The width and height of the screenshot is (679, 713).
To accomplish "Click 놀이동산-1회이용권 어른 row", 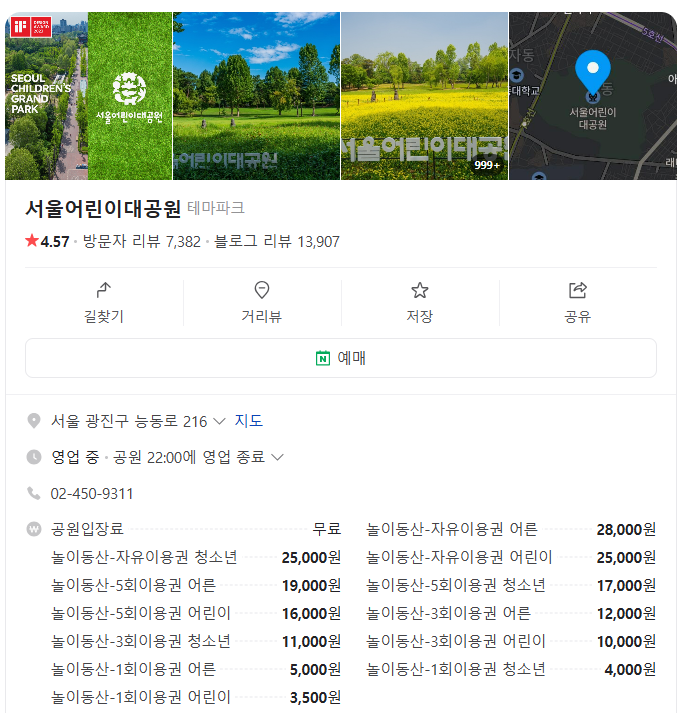I will click(196, 669).
